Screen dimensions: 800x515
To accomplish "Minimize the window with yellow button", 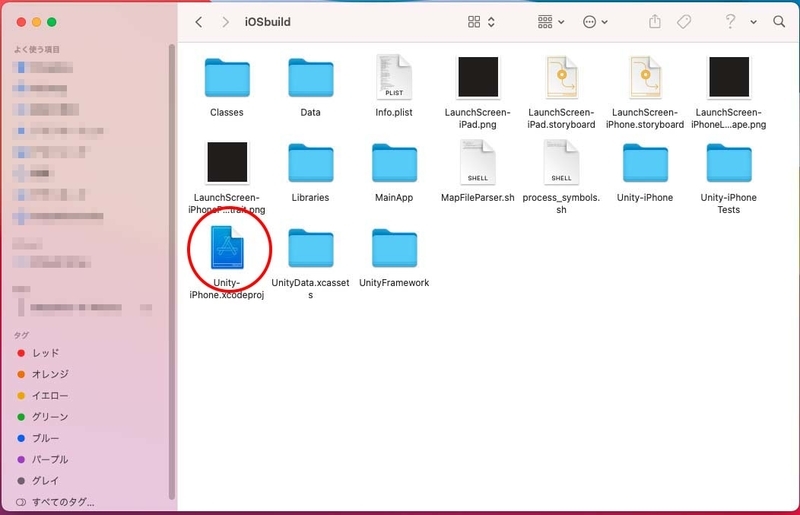I will (37, 22).
